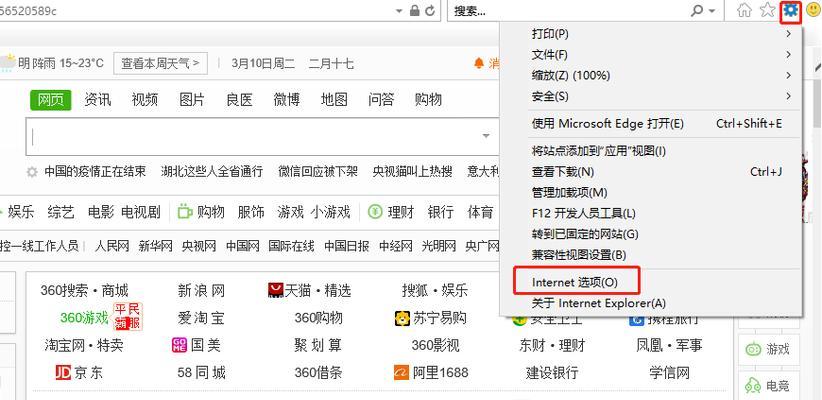
Task: Switch to the 图片 search tab
Action: [x=192, y=100]
